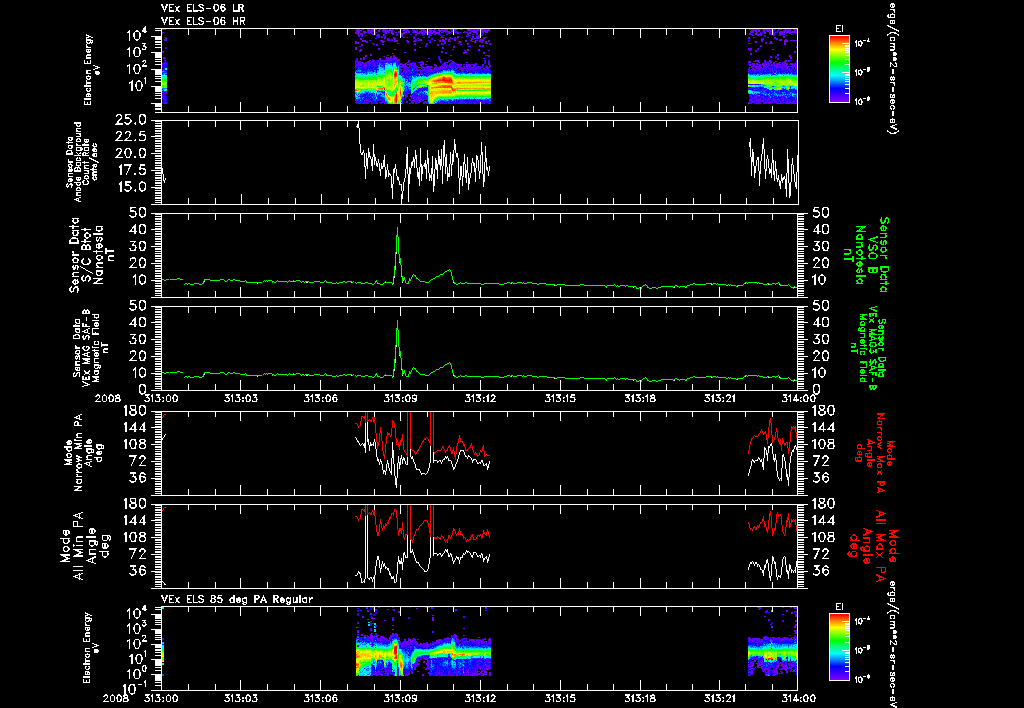Click the right-side "30" tick of the MAG SAF-B panel

[x=821, y=339]
